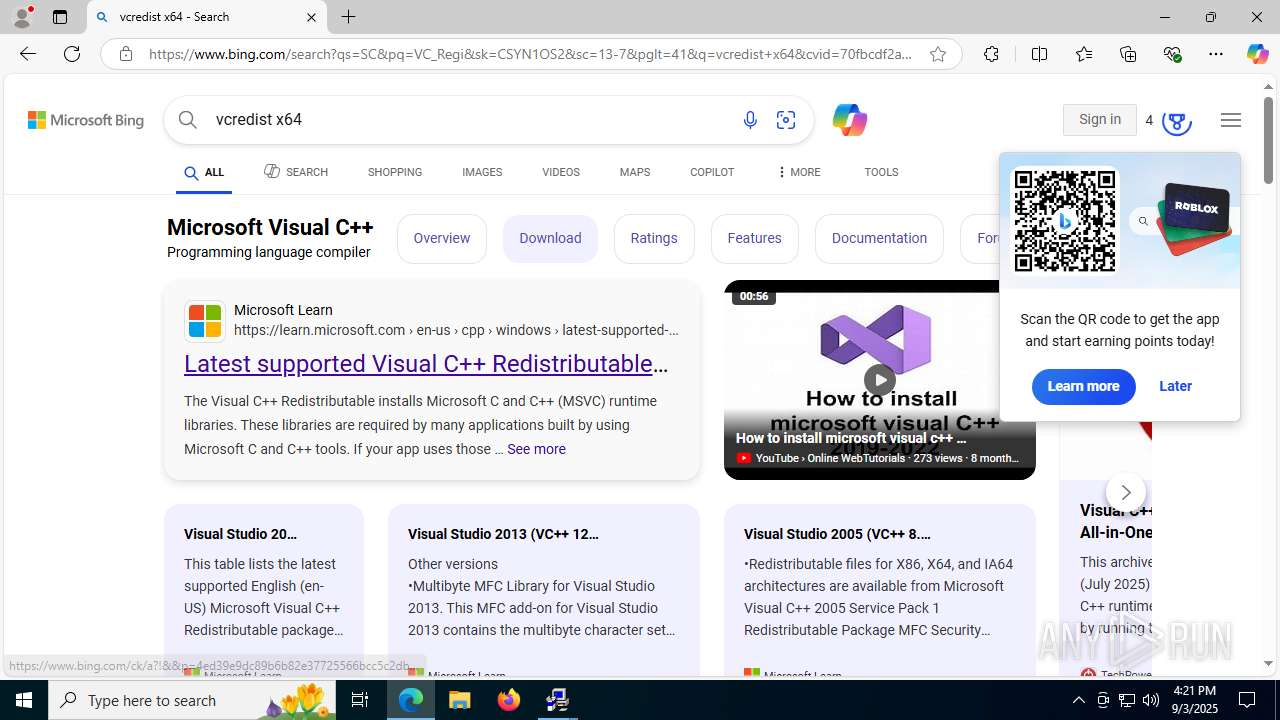This screenshot has height=720, width=1280.
Task: Show hidden system tray icons
Action: click(1078, 700)
